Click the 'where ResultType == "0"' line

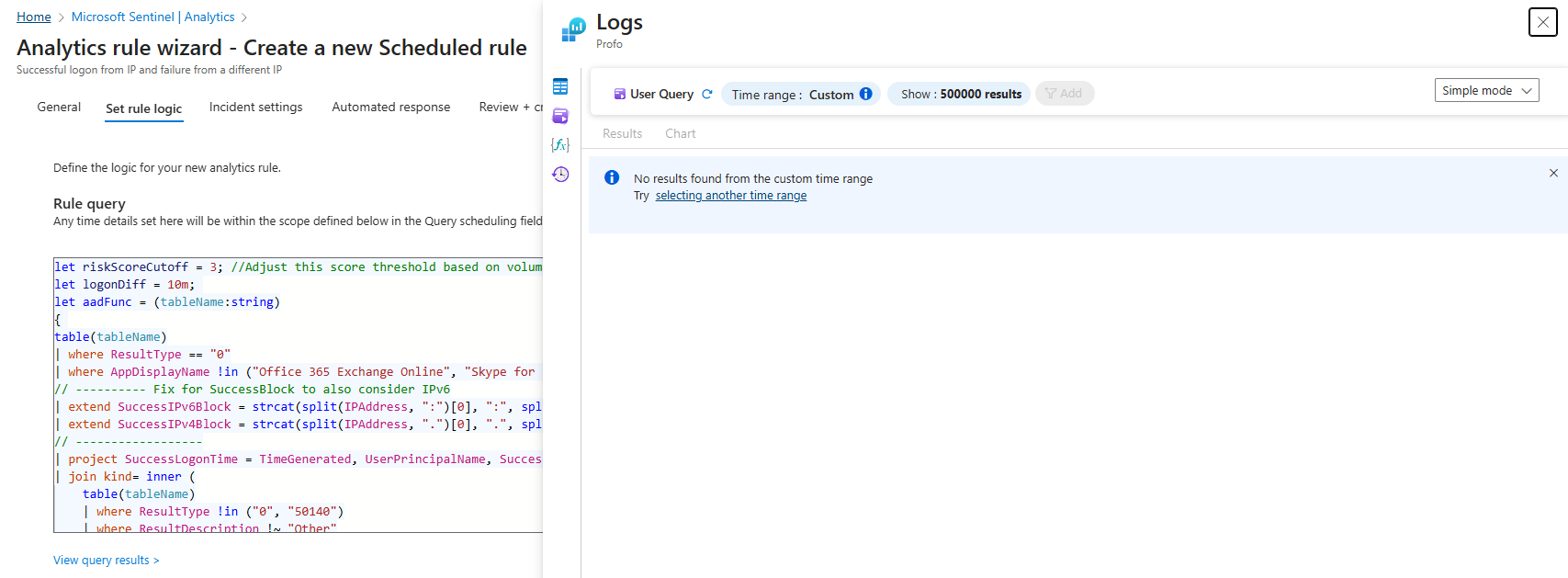[142, 354]
